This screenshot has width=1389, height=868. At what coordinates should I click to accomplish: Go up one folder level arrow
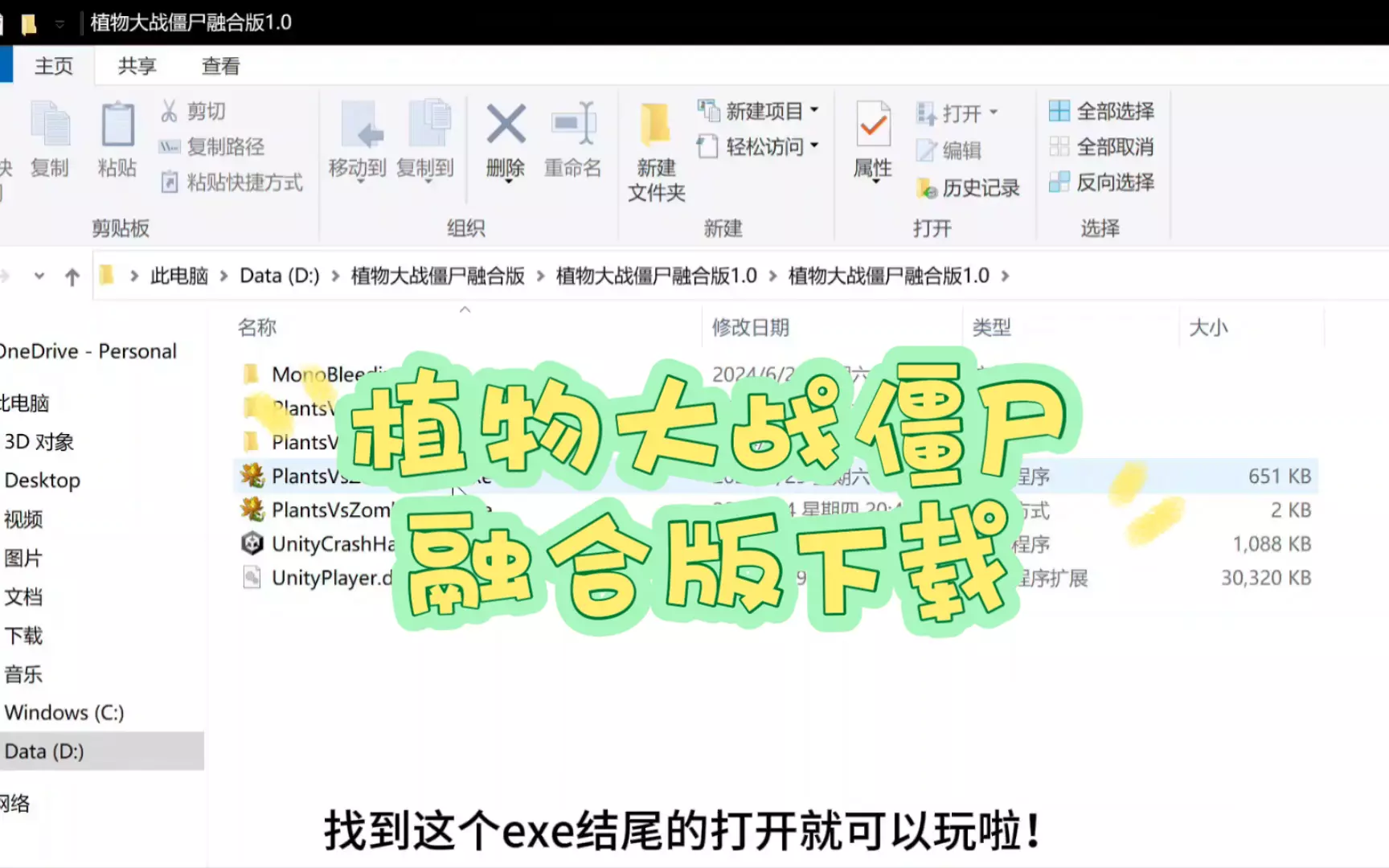pyautogui.click(x=72, y=277)
